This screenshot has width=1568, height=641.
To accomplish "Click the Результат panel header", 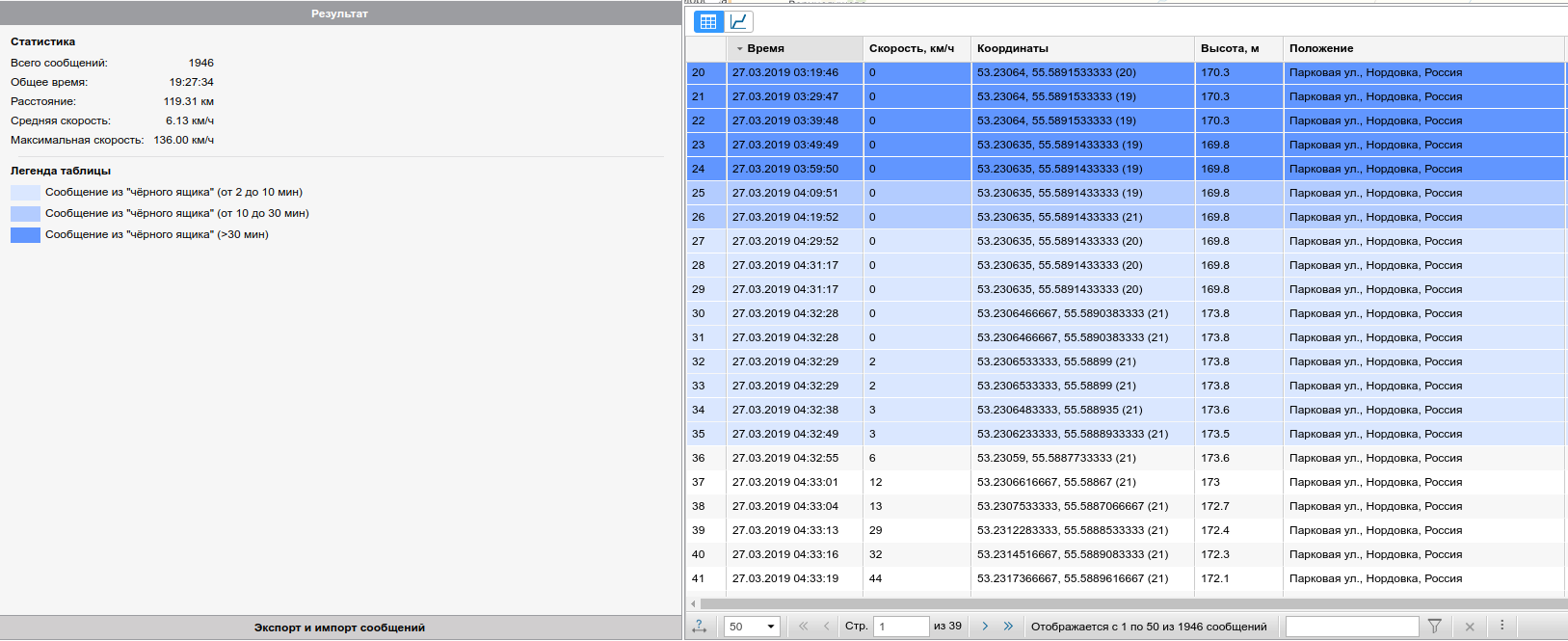I will point(339,13).
